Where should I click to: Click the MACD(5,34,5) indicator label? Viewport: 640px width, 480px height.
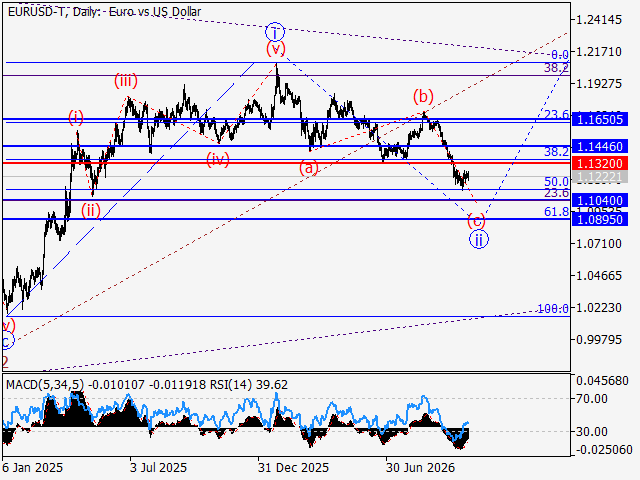click(x=45, y=385)
